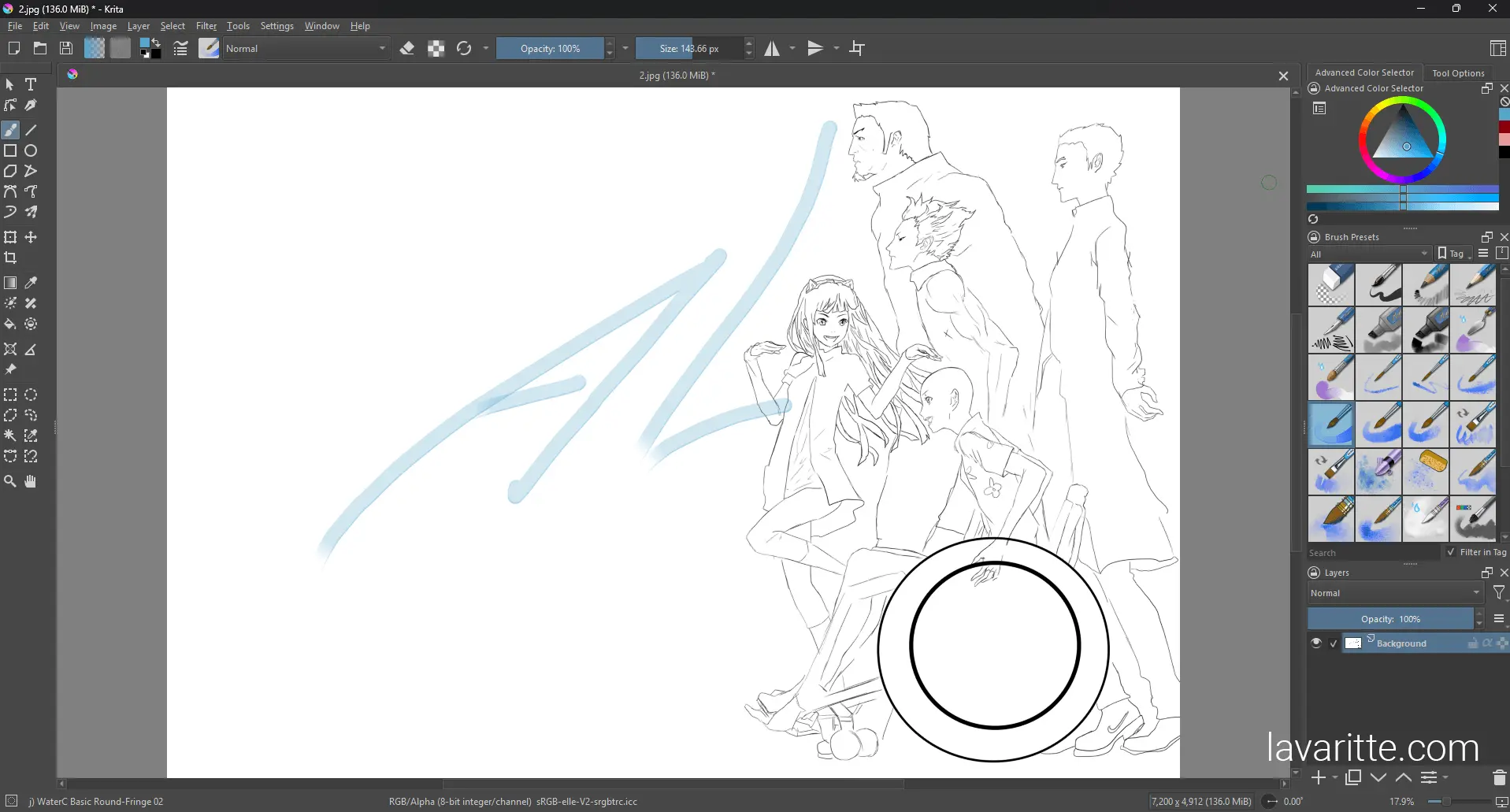Toggle vertical mirror tool
The image size is (1510, 812).
(x=815, y=48)
